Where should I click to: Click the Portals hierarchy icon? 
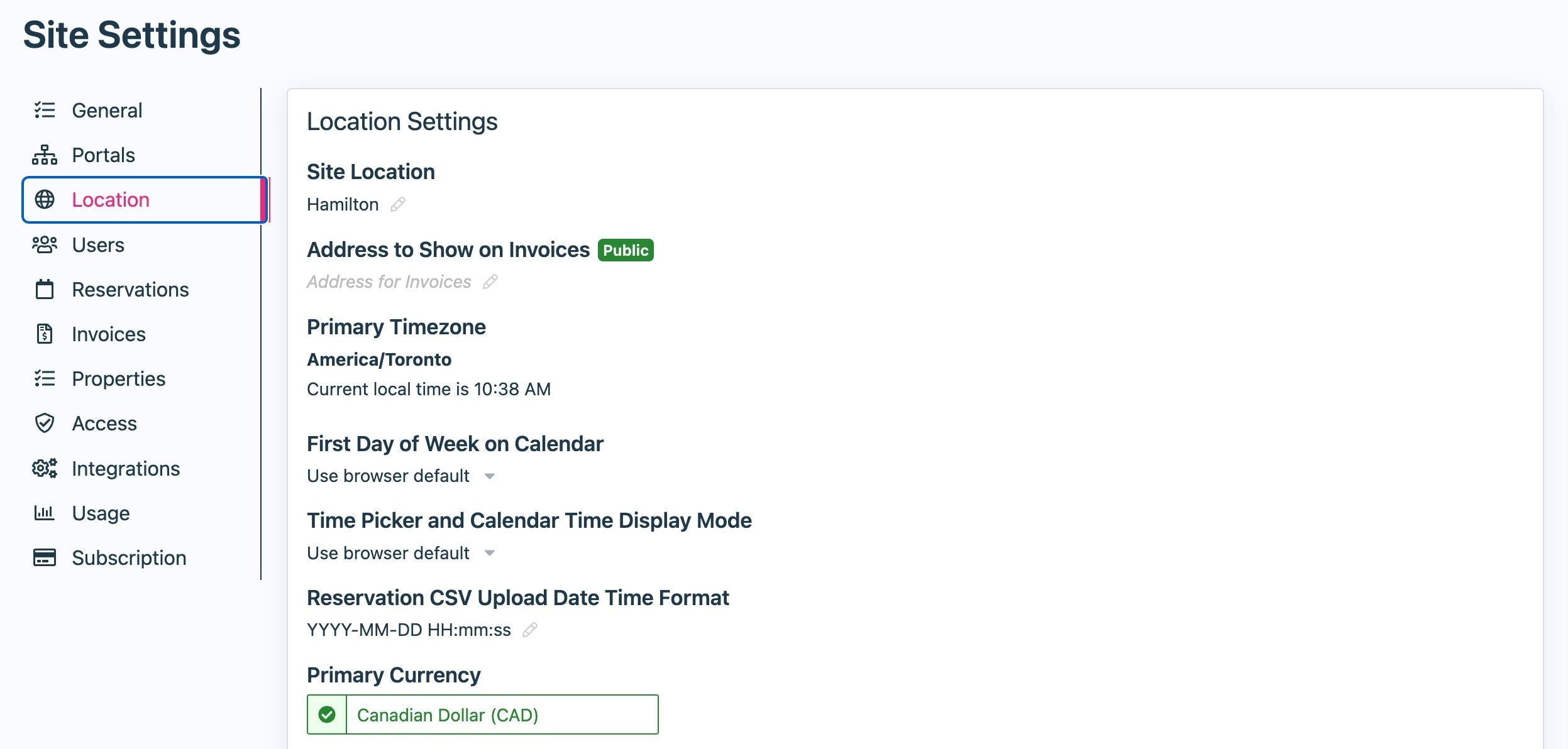pyautogui.click(x=44, y=155)
